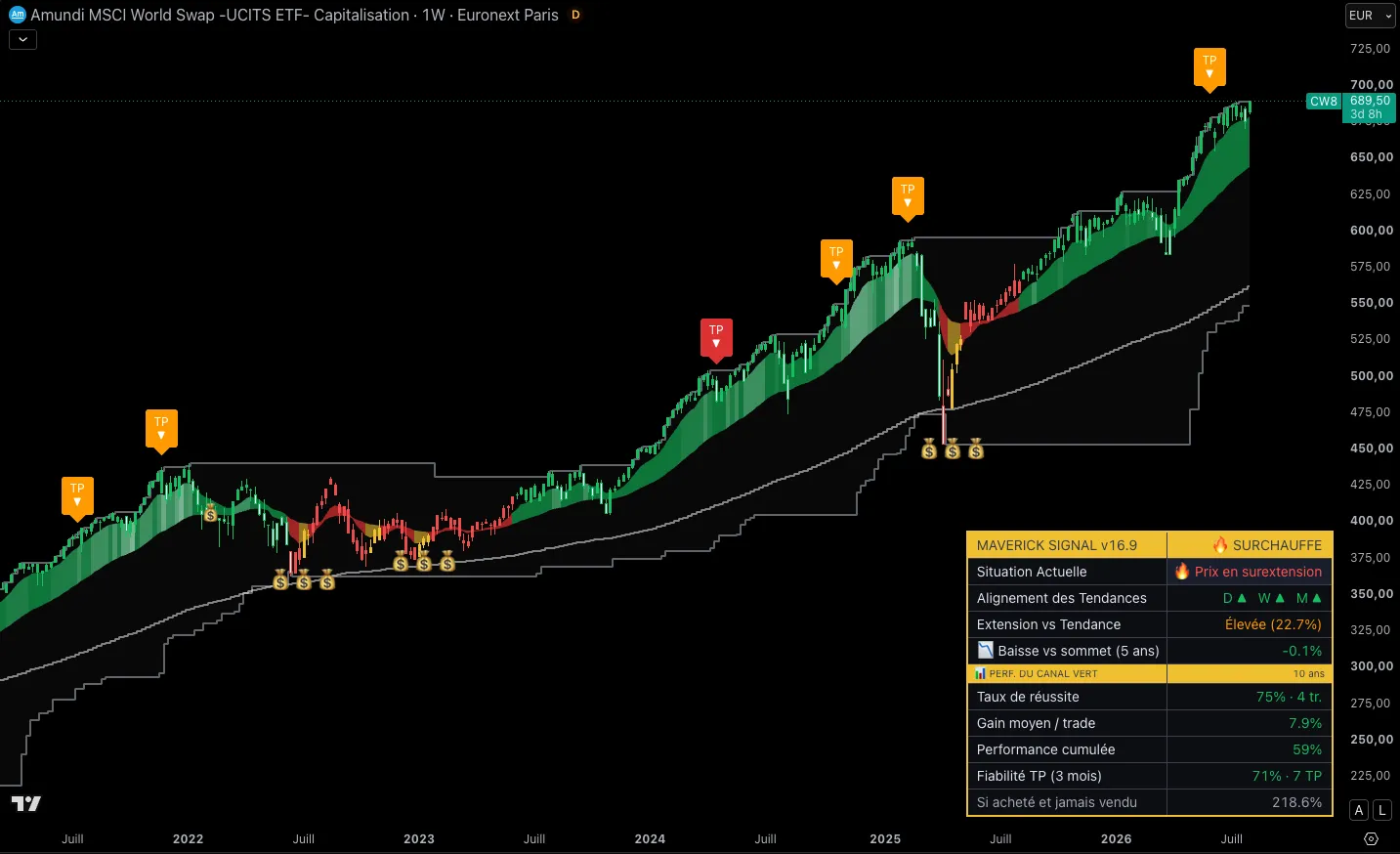This screenshot has width=1400, height=854.
Task: Click the orange D data-delay badge
Action: point(575,15)
